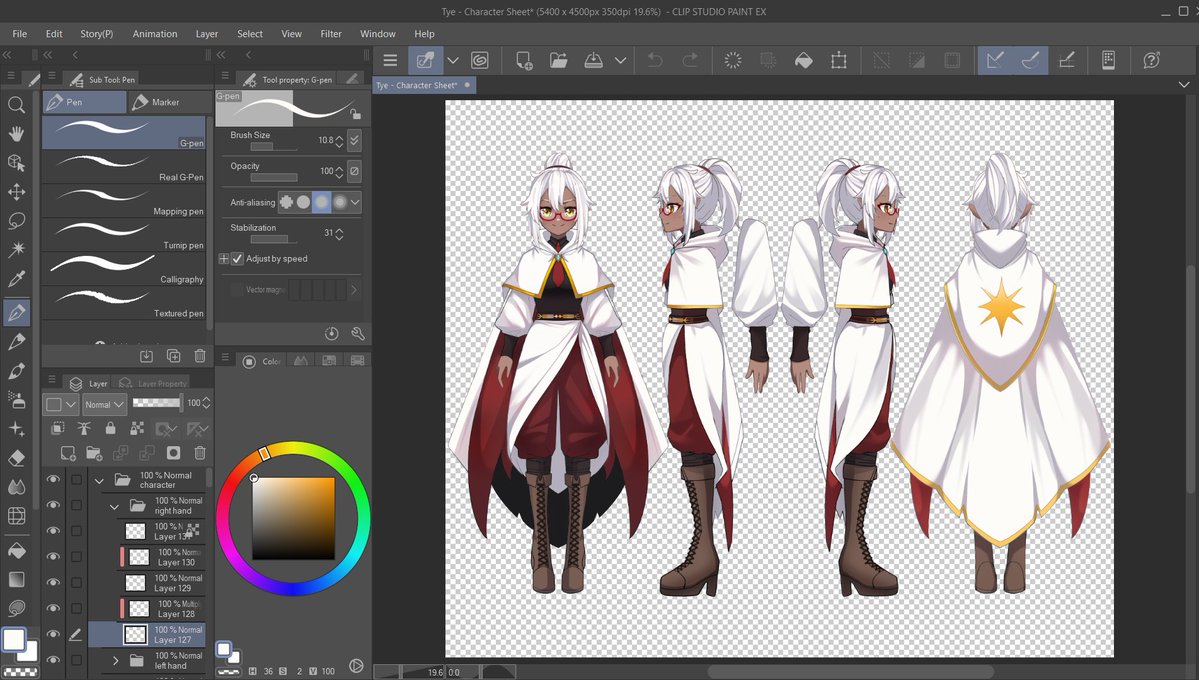Delete layer using Layer panel trash icon
Image resolution: width=1199 pixels, height=680 pixels.
[x=200, y=453]
